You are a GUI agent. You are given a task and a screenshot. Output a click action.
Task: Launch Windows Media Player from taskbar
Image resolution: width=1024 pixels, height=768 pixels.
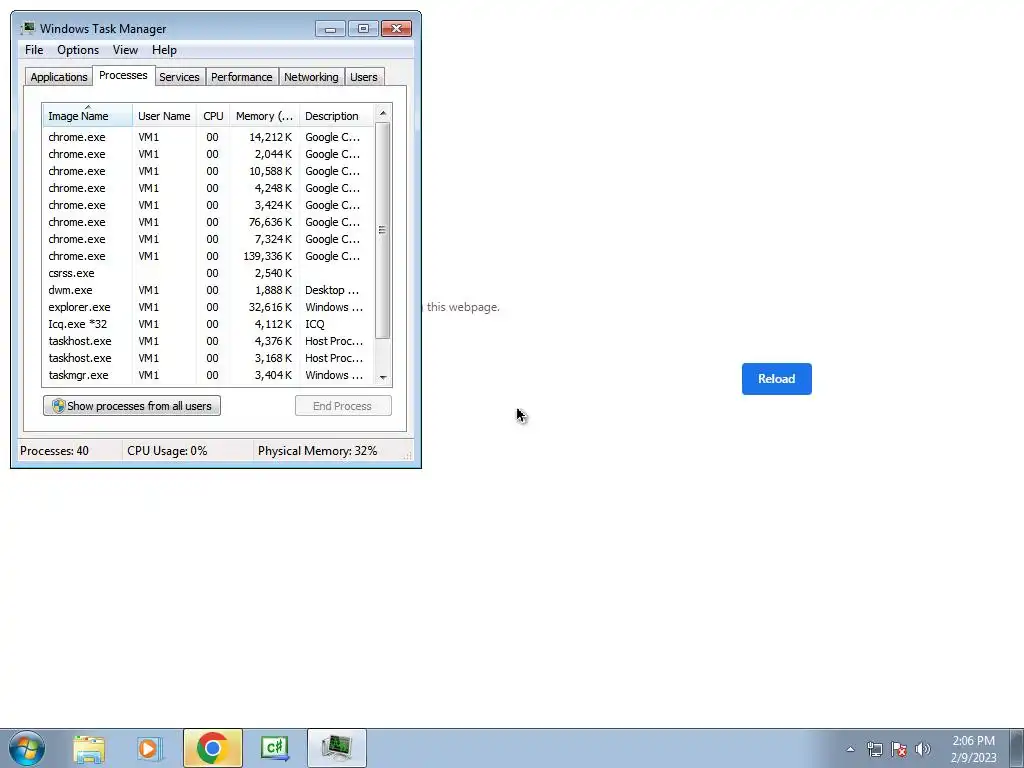pos(150,748)
